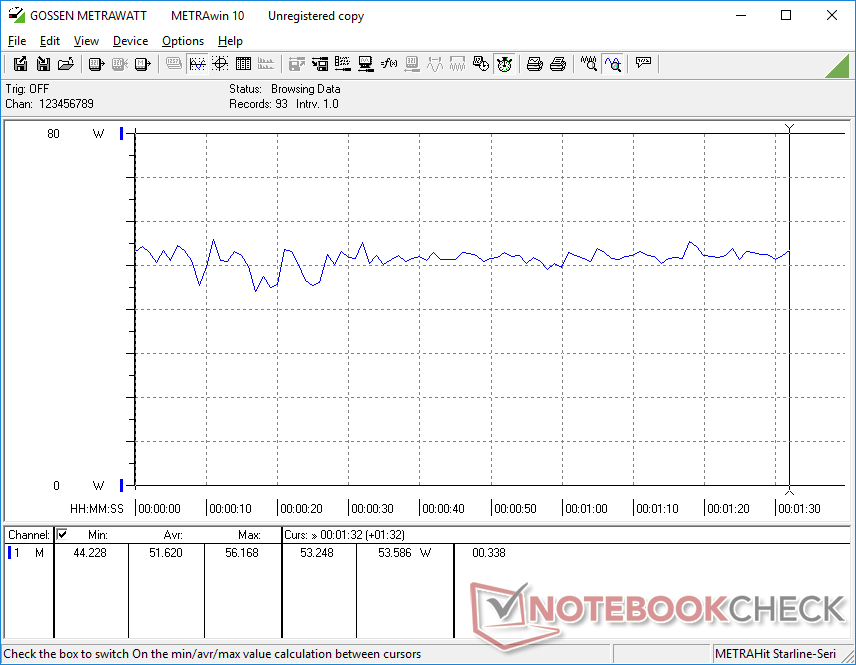Open a file using the folder icon
Image resolution: width=856 pixels, height=665 pixels.
point(66,64)
